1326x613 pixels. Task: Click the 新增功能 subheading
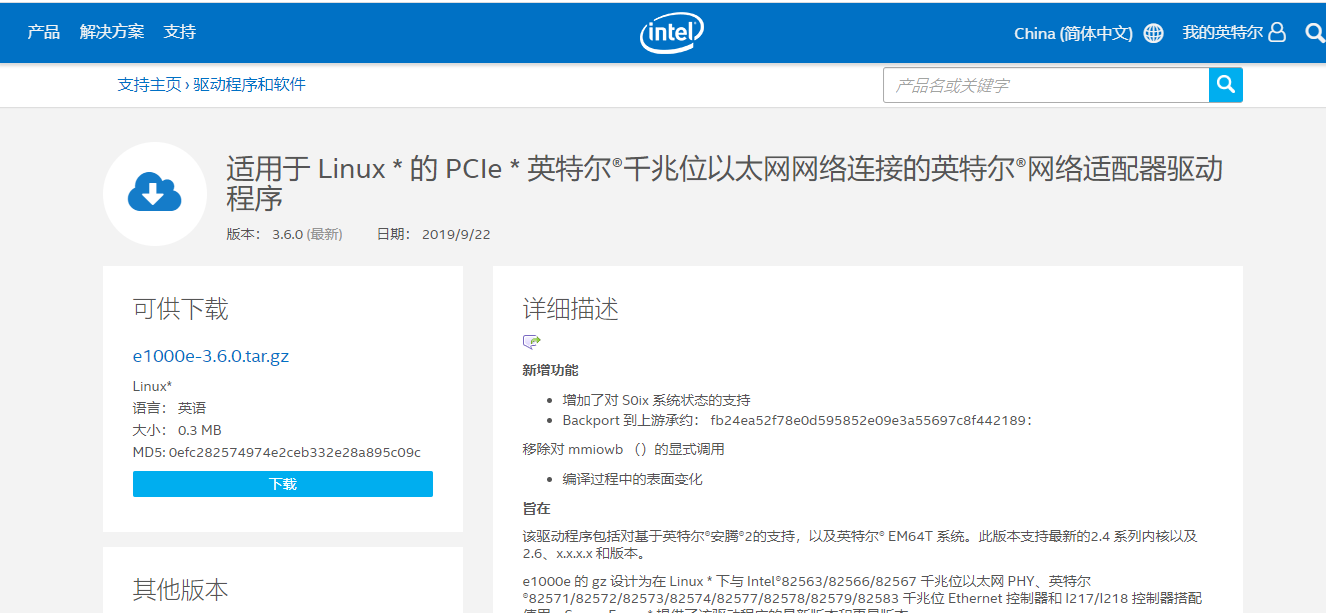(551, 370)
